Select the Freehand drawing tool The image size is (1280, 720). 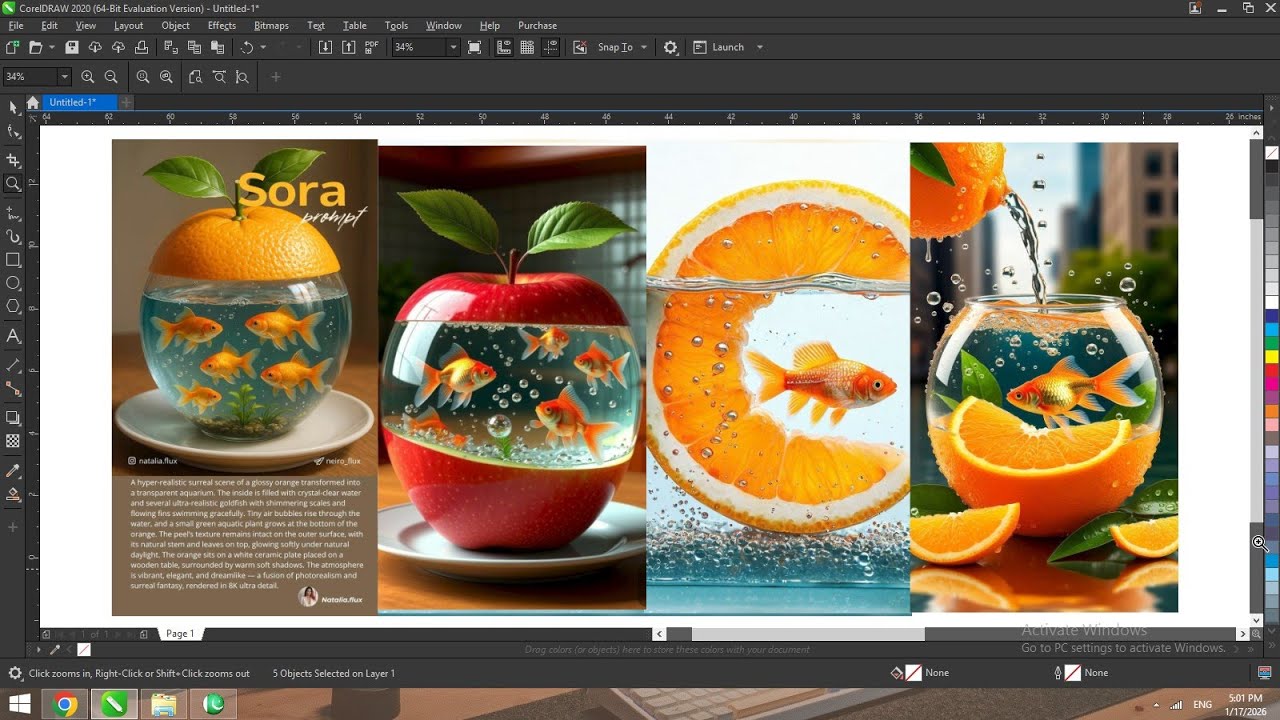[x=13, y=213]
